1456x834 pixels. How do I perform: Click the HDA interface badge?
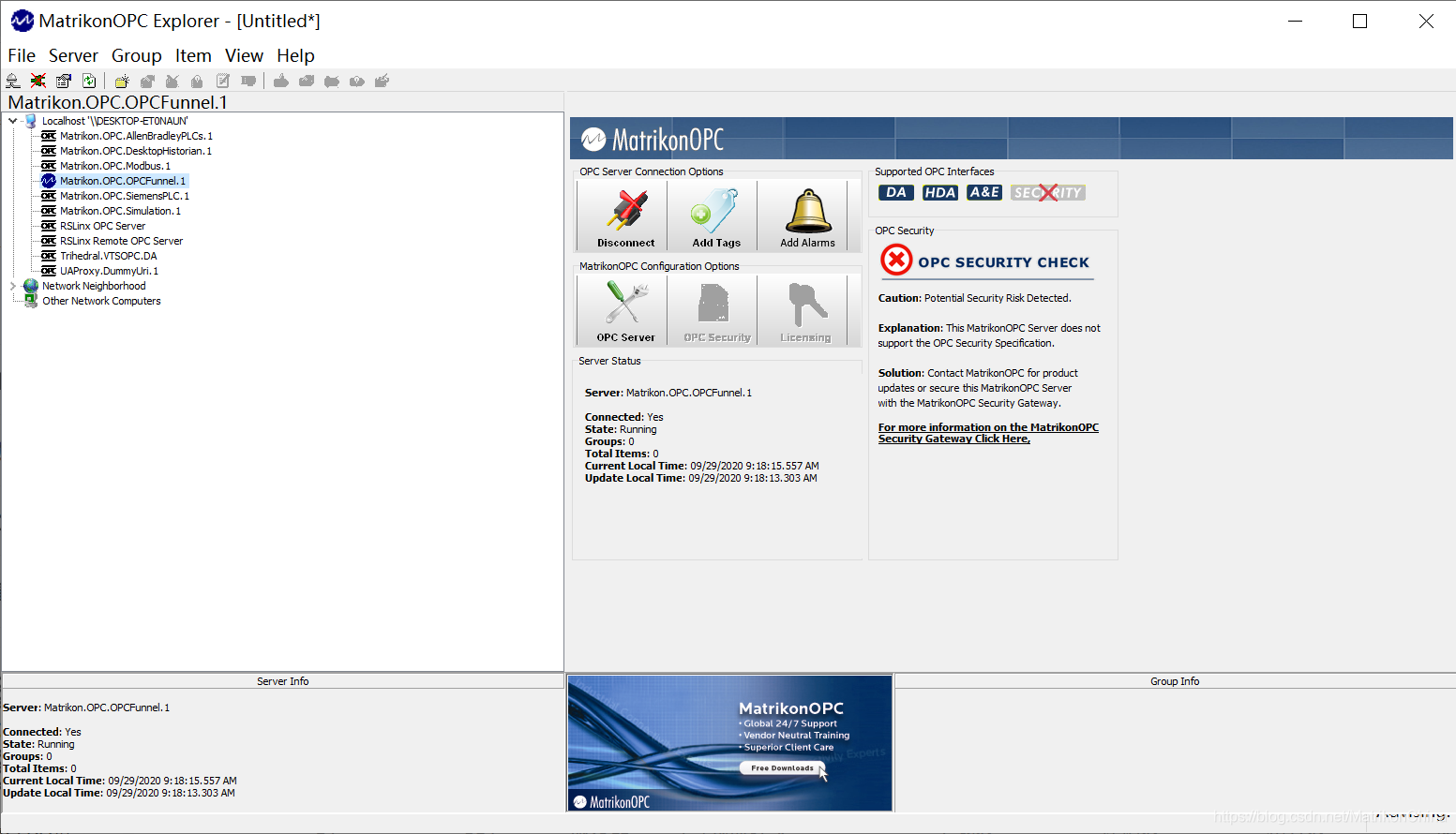click(940, 192)
